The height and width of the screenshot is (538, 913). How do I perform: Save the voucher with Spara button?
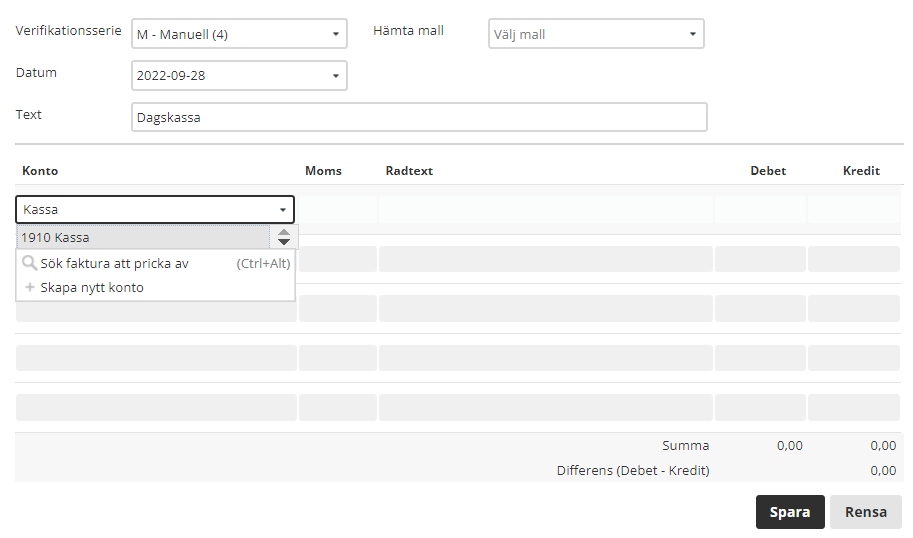coord(790,512)
